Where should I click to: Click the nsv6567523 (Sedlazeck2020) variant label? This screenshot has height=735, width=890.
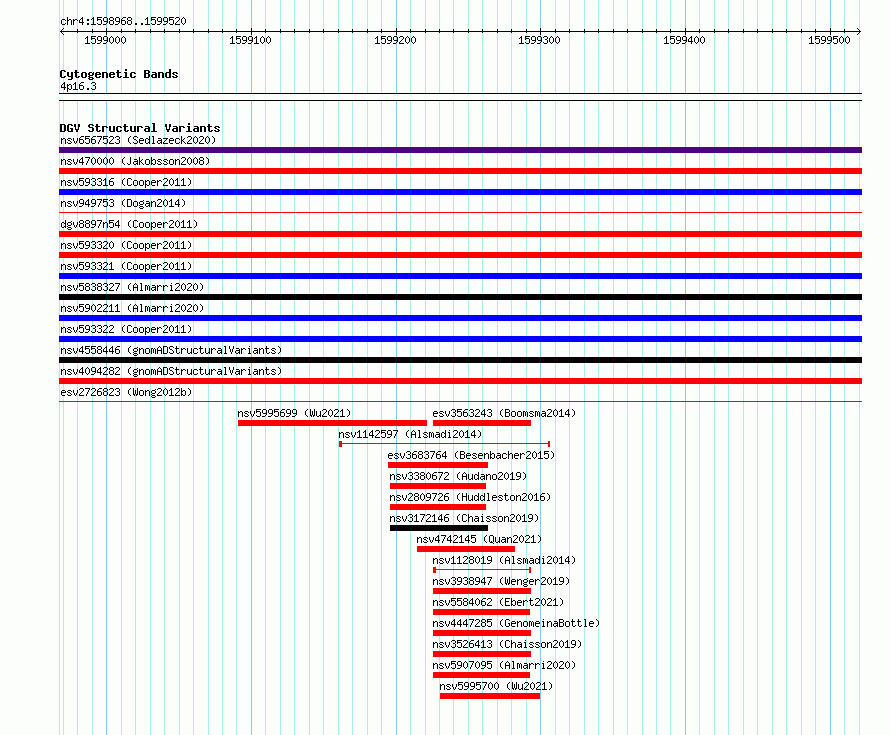click(138, 140)
